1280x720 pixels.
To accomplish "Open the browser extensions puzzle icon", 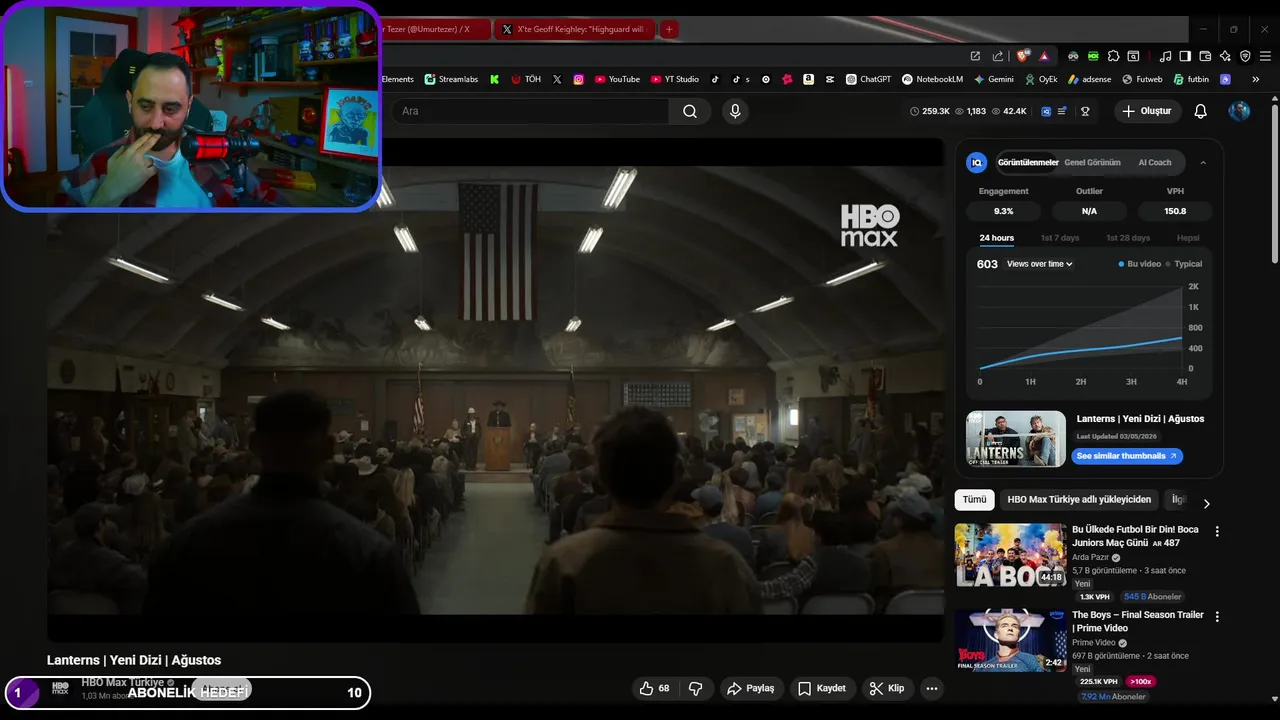I will pyautogui.click(x=1113, y=56).
